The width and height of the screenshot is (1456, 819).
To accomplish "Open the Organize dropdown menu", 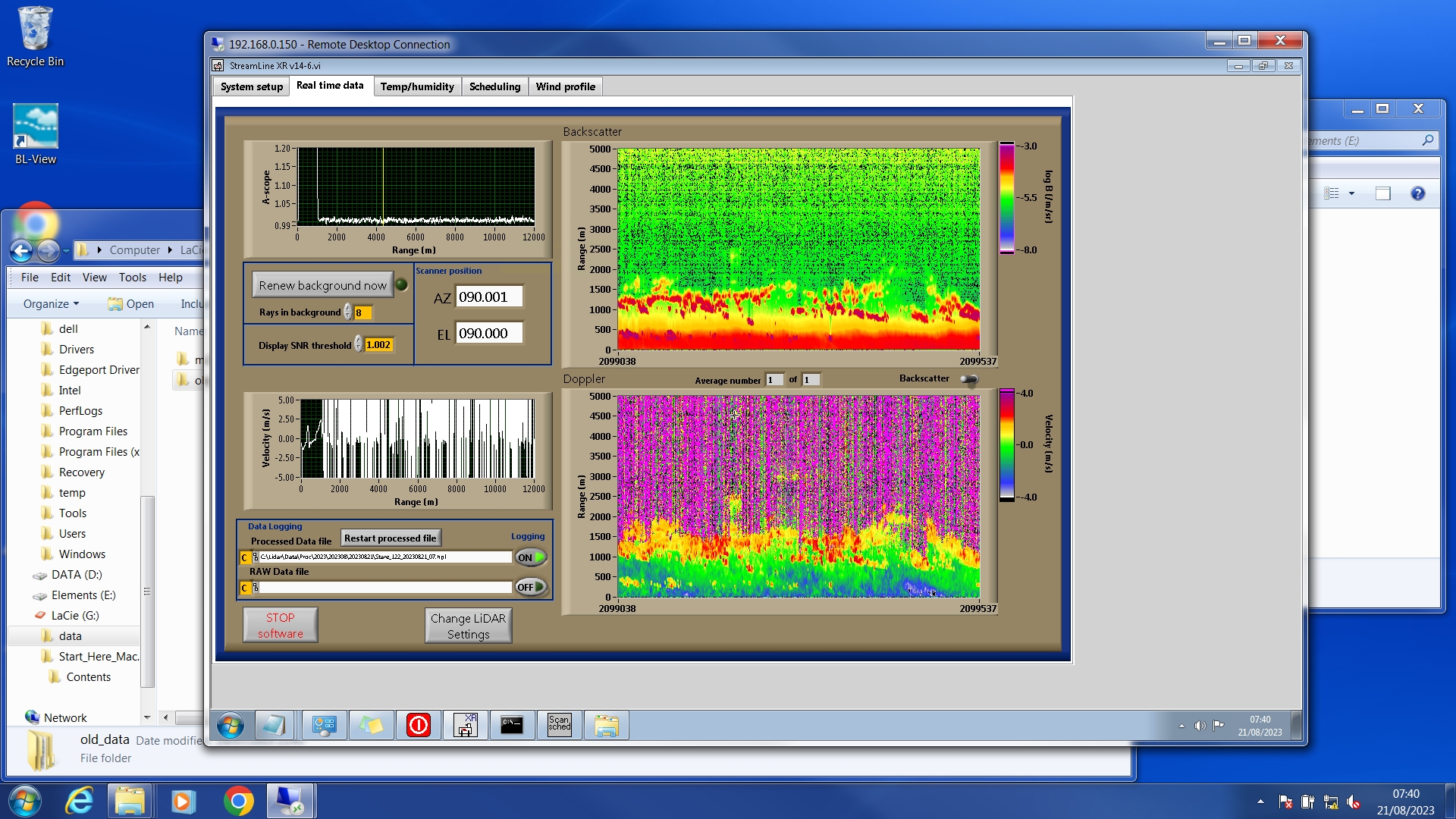I will point(51,303).
